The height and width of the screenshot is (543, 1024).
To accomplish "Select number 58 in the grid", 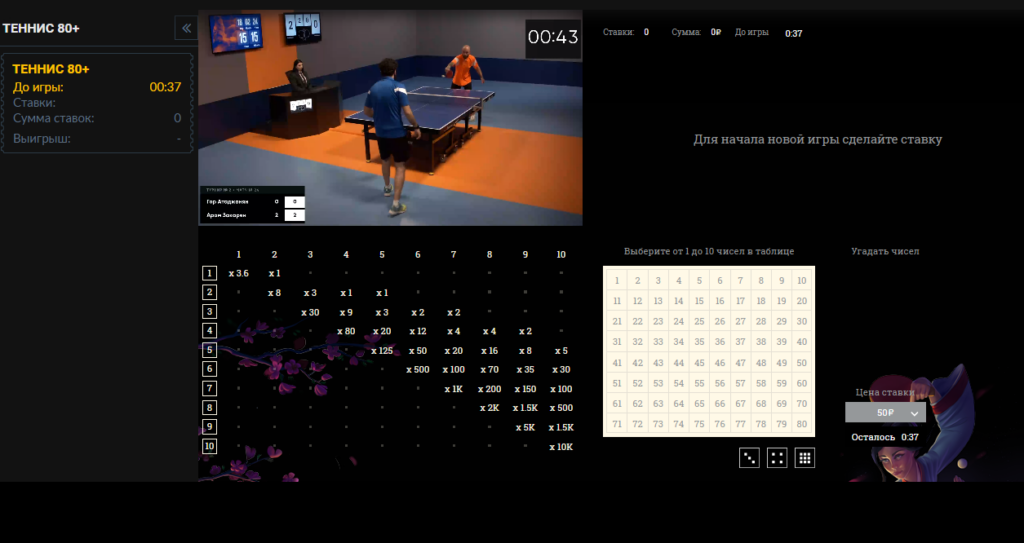I will coord(761,384).
